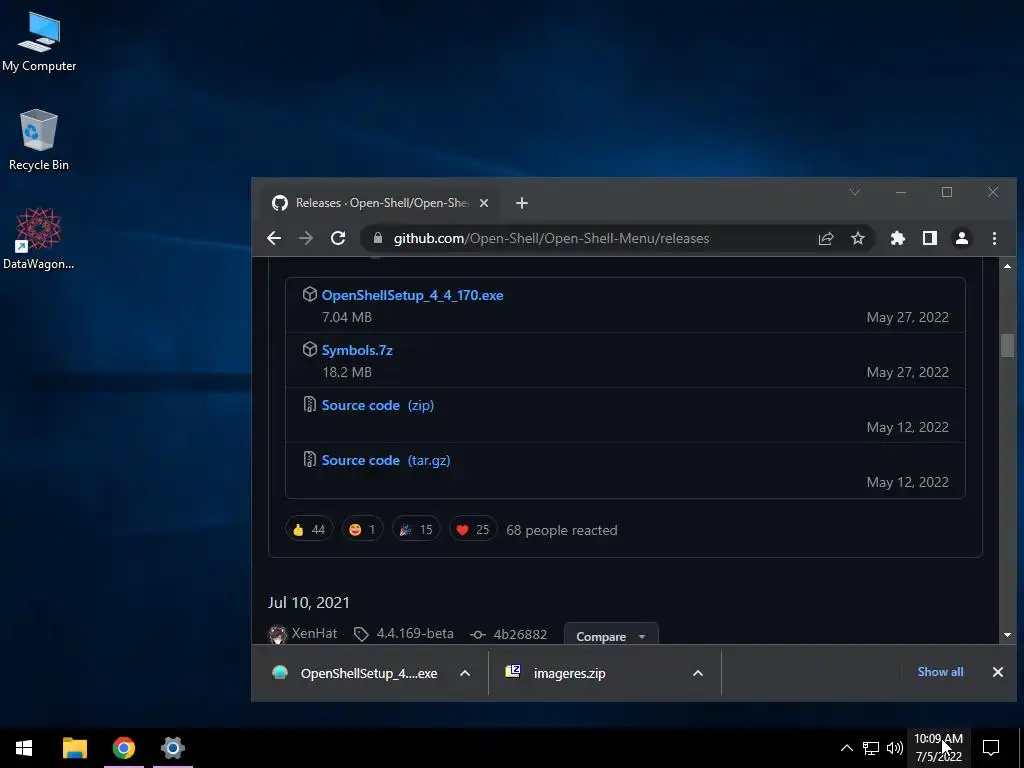Image resolution: width=1024 pixels, height=768 pixels.
Task: Open Settings gear app in taskbar
Action: pos(173,748)
